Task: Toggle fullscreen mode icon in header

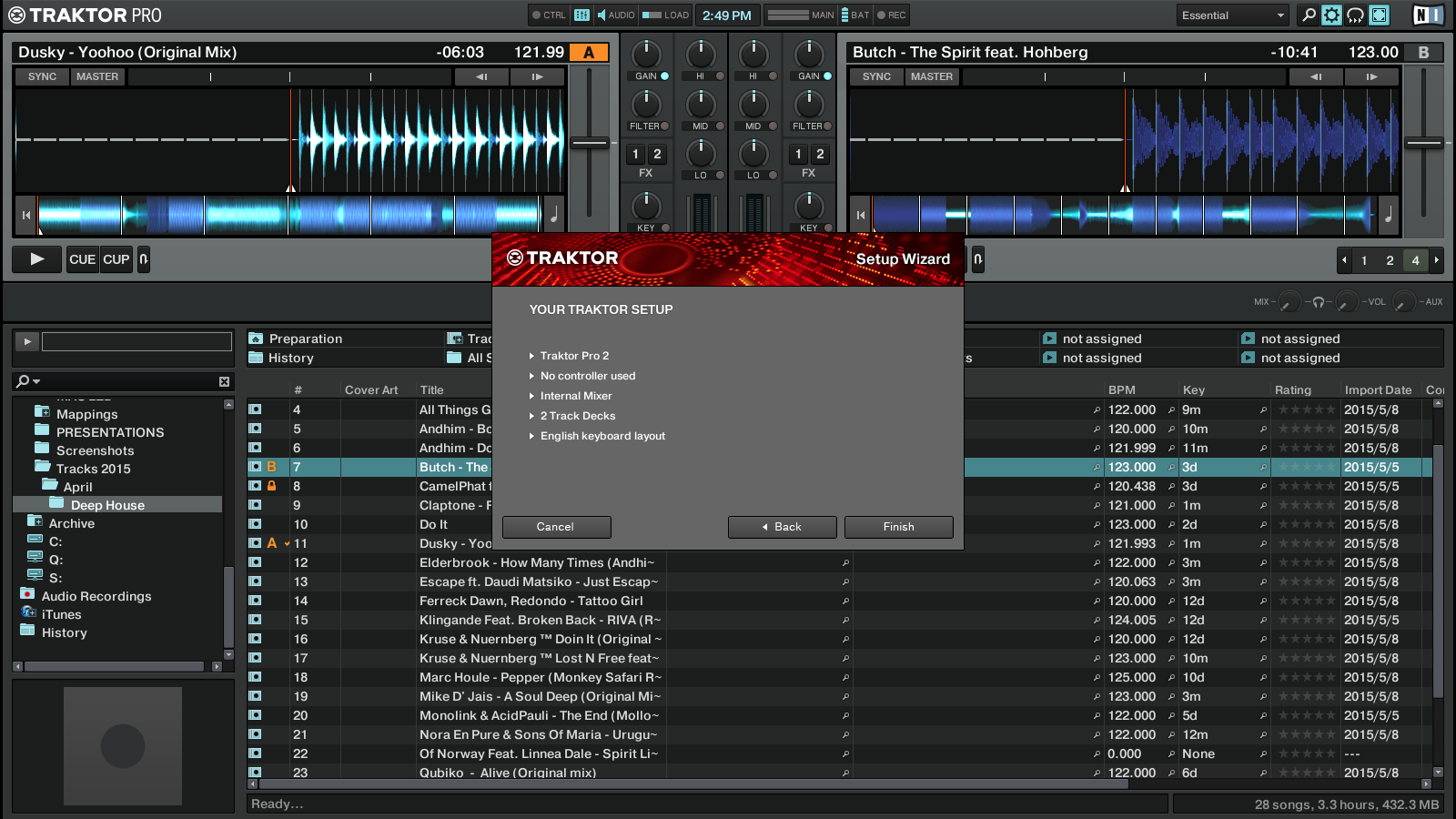Action: [x=1380, y=15]
